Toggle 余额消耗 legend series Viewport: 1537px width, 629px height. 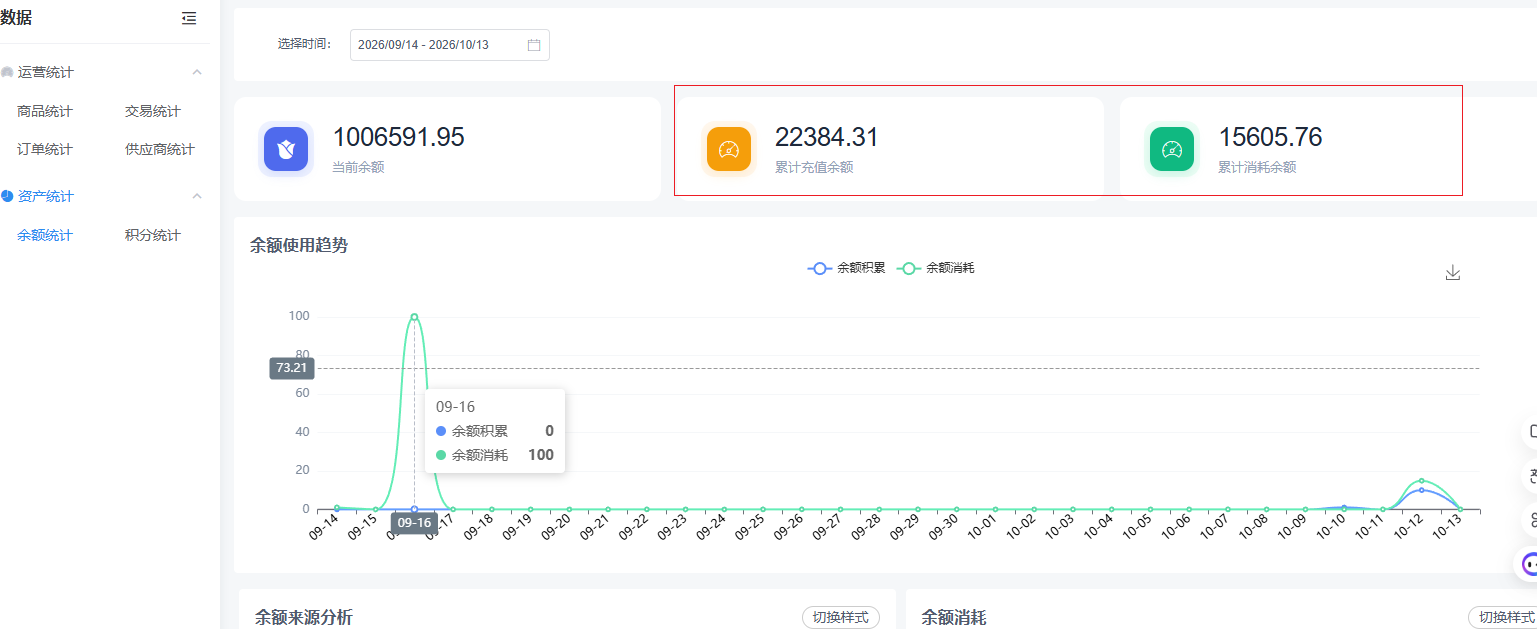935,268
